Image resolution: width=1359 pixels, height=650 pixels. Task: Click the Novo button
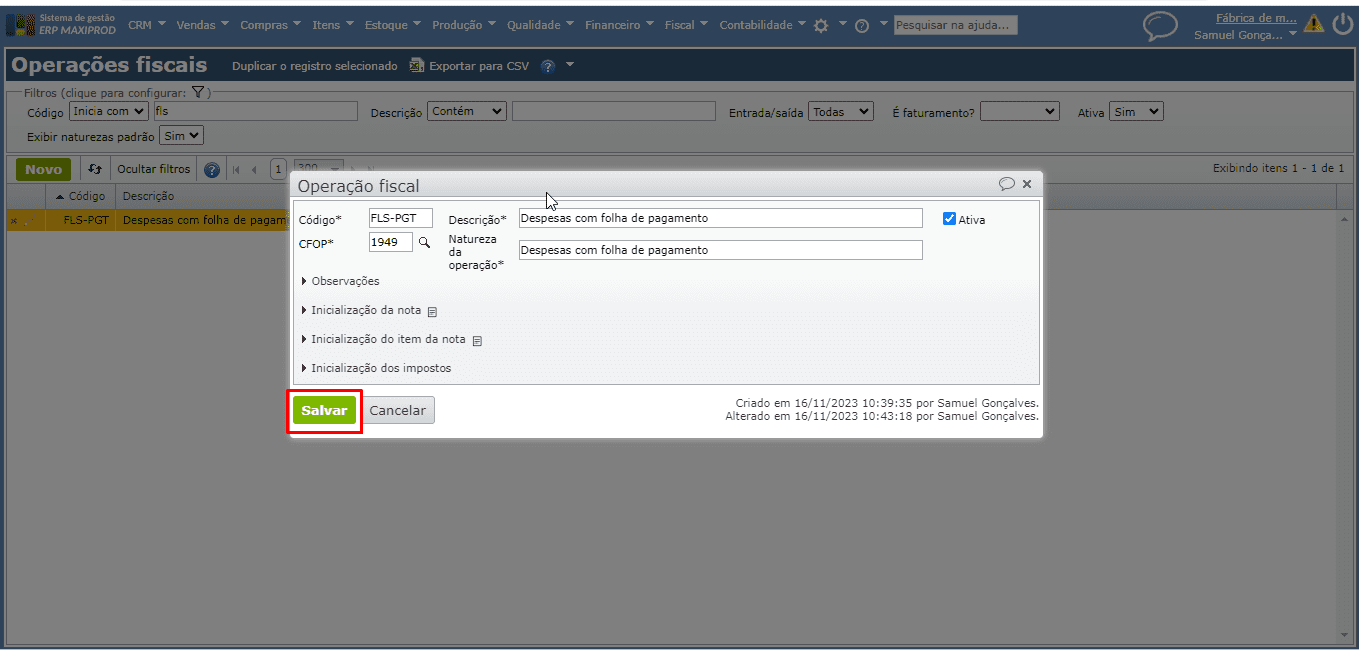coord(43,170)
